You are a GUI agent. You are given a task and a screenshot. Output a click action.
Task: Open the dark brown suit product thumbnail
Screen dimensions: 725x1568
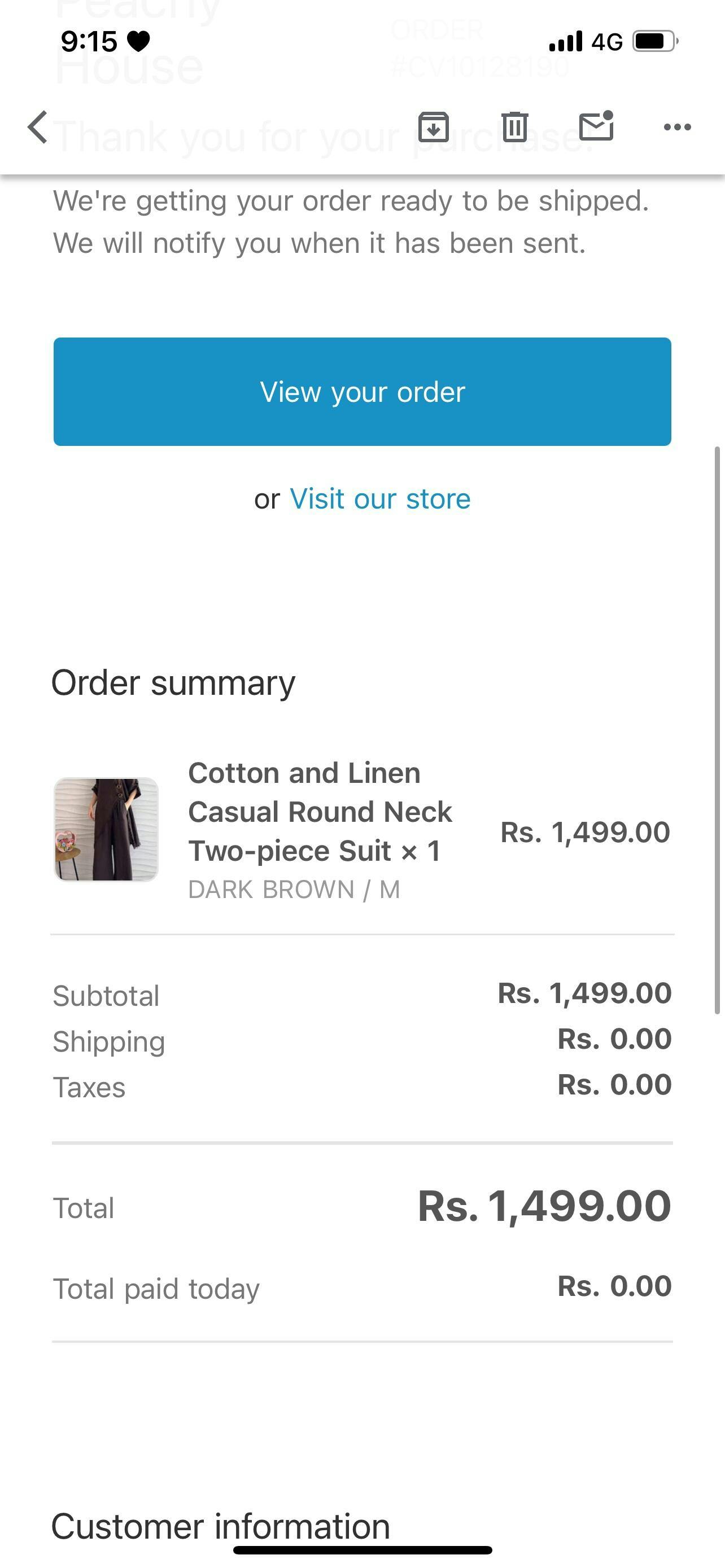pyautogui.click(x=107, y=829)
